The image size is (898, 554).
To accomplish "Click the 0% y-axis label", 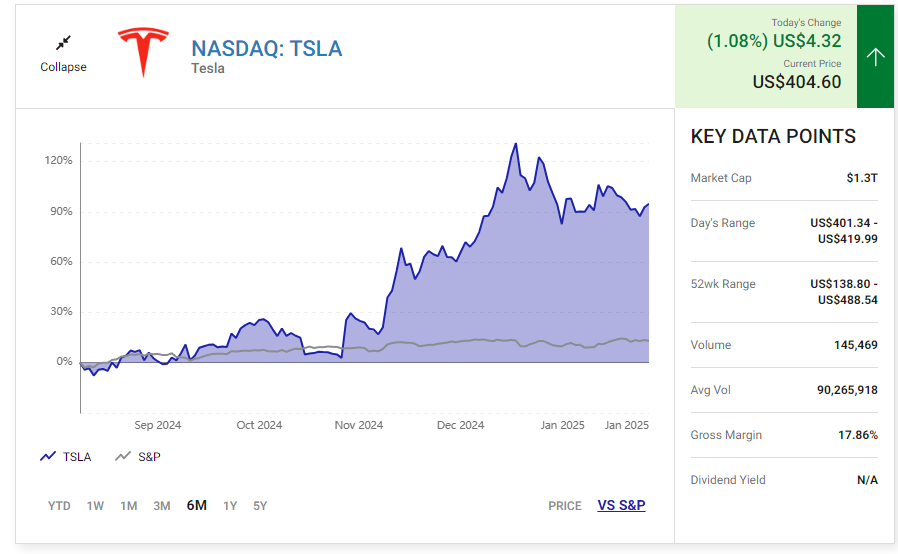I will tap(64, 362).
